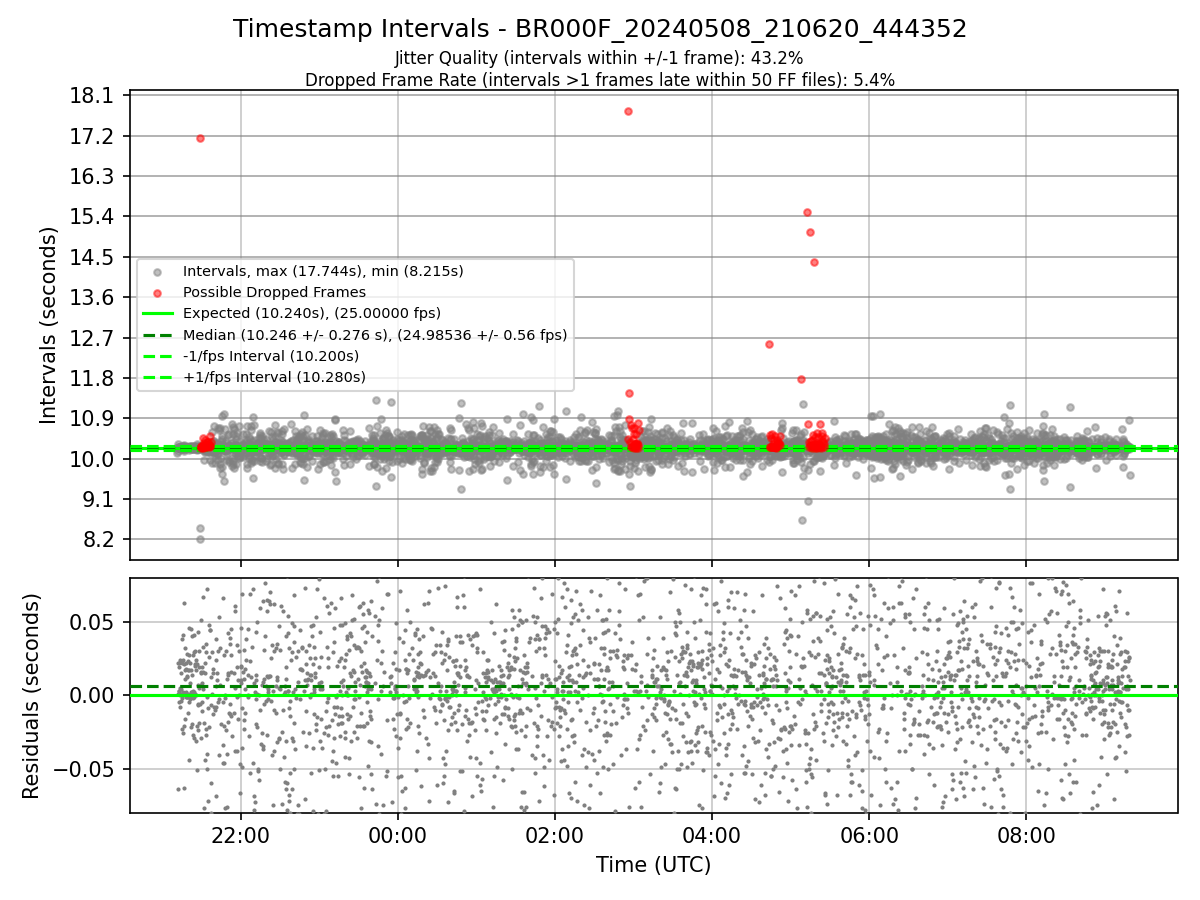Click the 22:00 tick label on time axis
This screenshot has width=1200, height=900.
pos(241,834)
